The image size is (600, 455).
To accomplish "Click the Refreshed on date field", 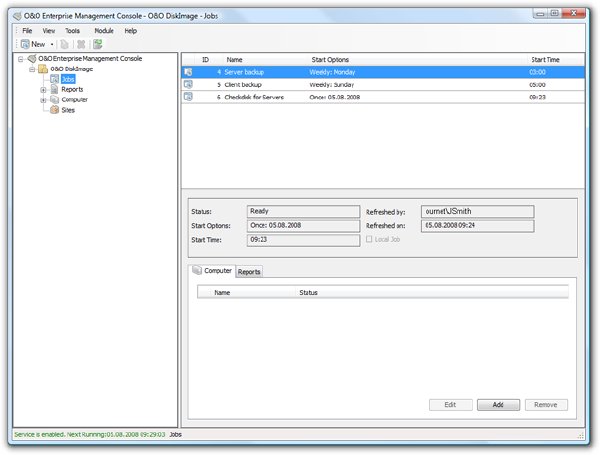I will 478,225.
